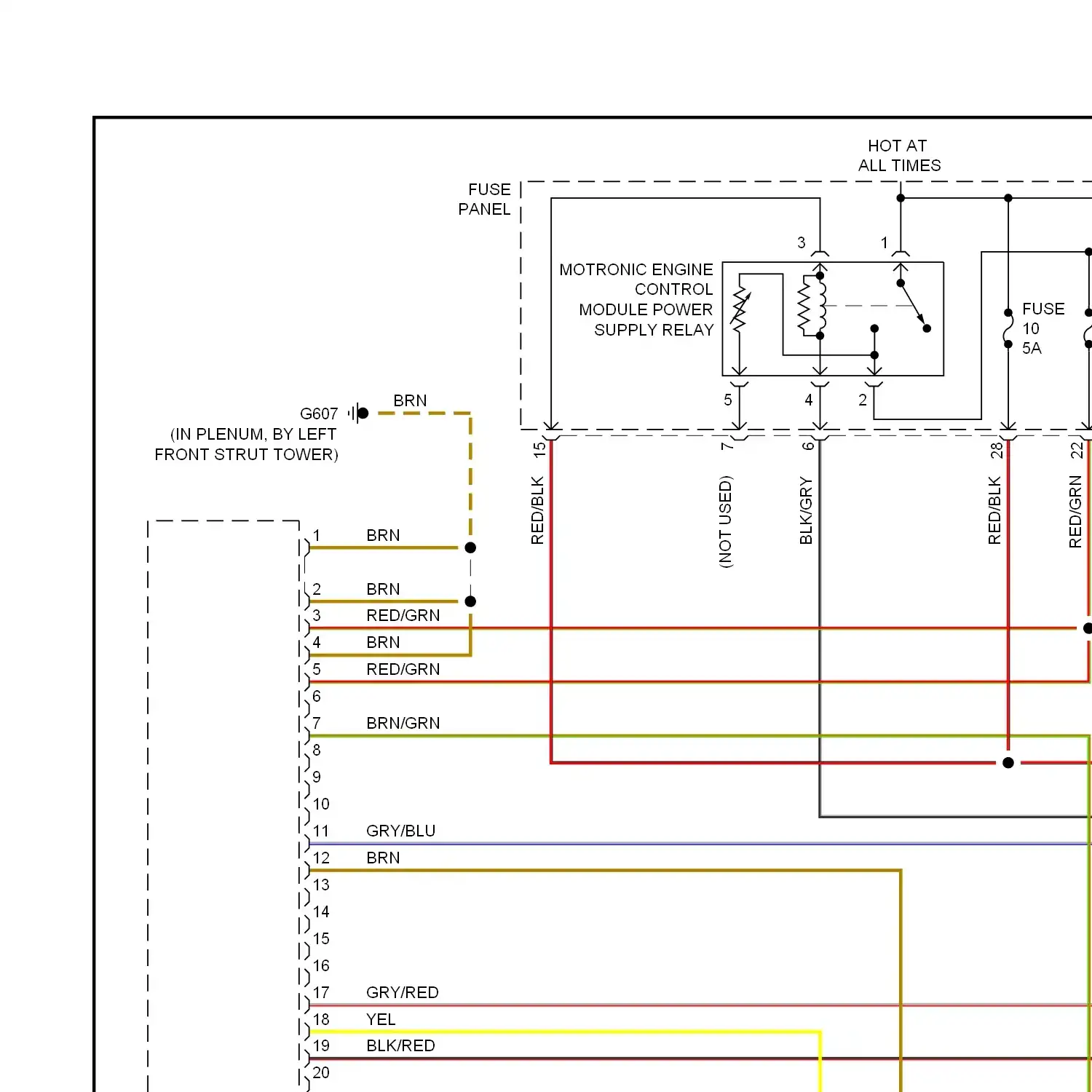The image size is (1092, 1092).
Task: Select the vertical RED/GRN label at pin 22
Action: click(x=1075, y=512)
